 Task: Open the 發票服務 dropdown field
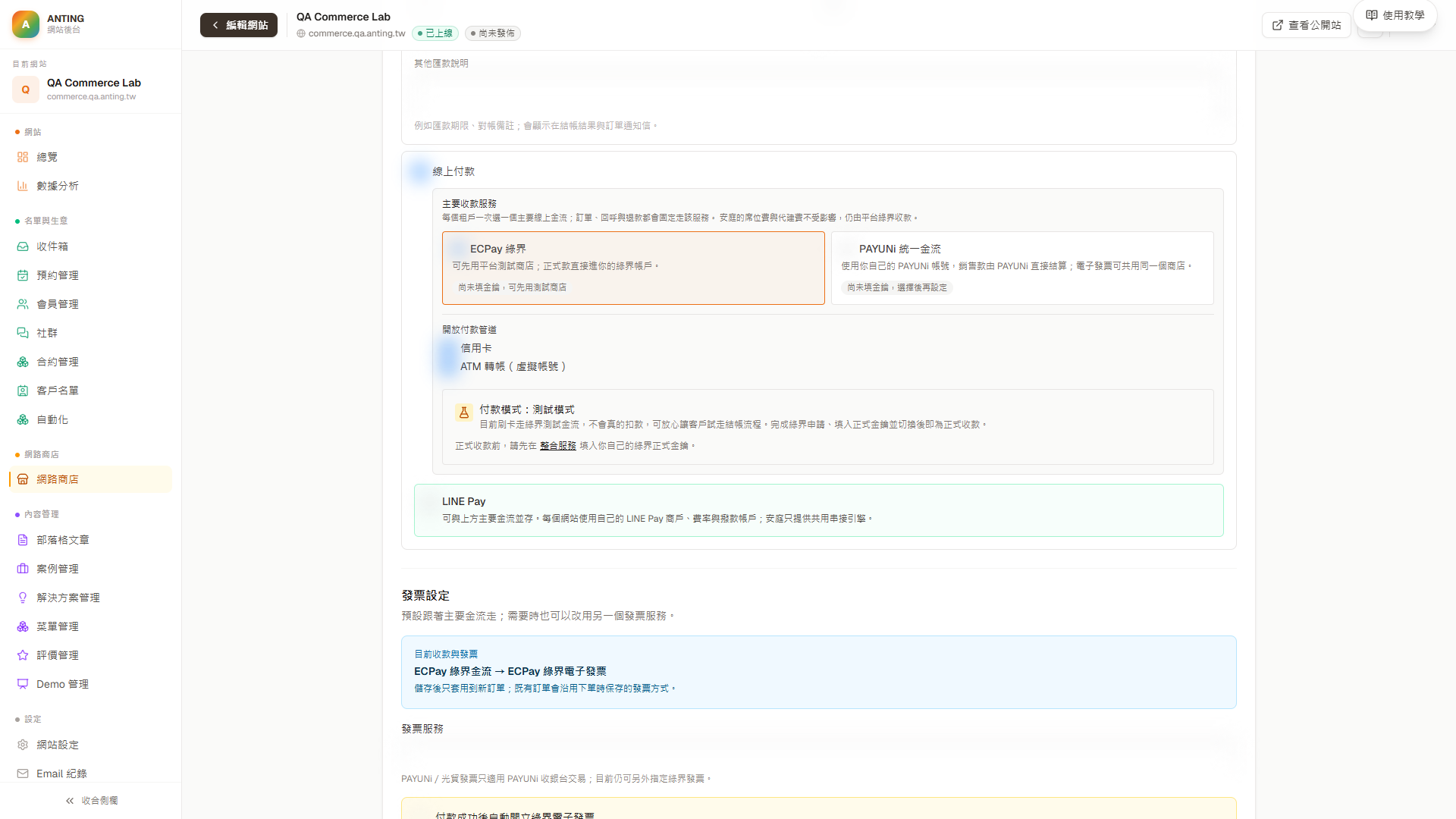(x=819, y=750)
